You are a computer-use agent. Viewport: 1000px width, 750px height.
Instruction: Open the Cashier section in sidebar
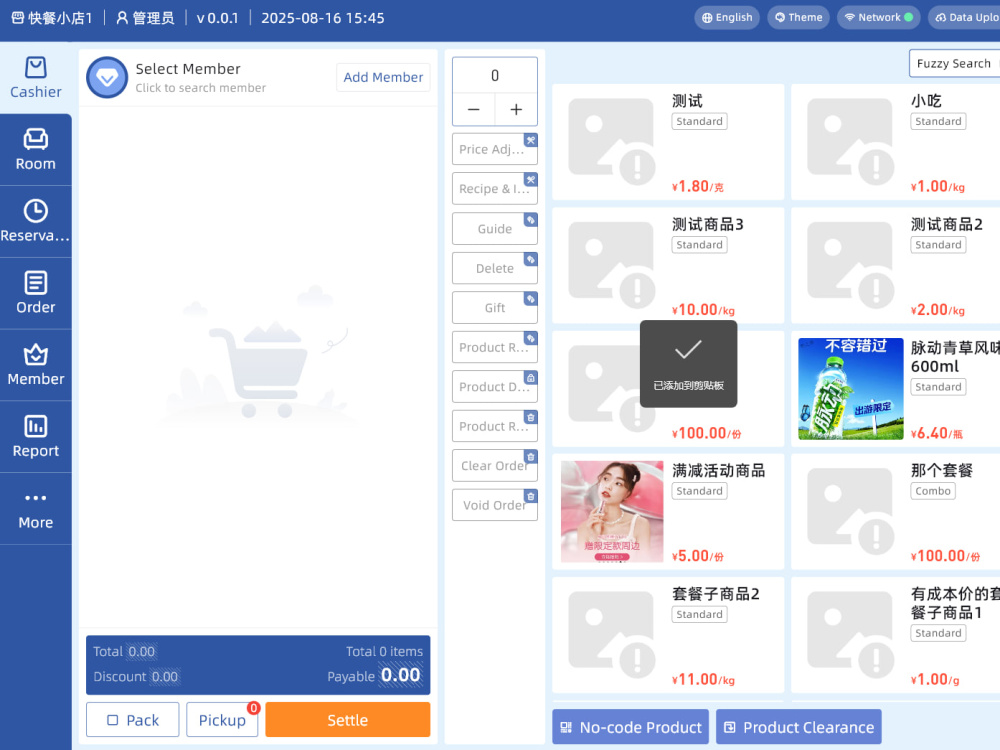(36, 78)
